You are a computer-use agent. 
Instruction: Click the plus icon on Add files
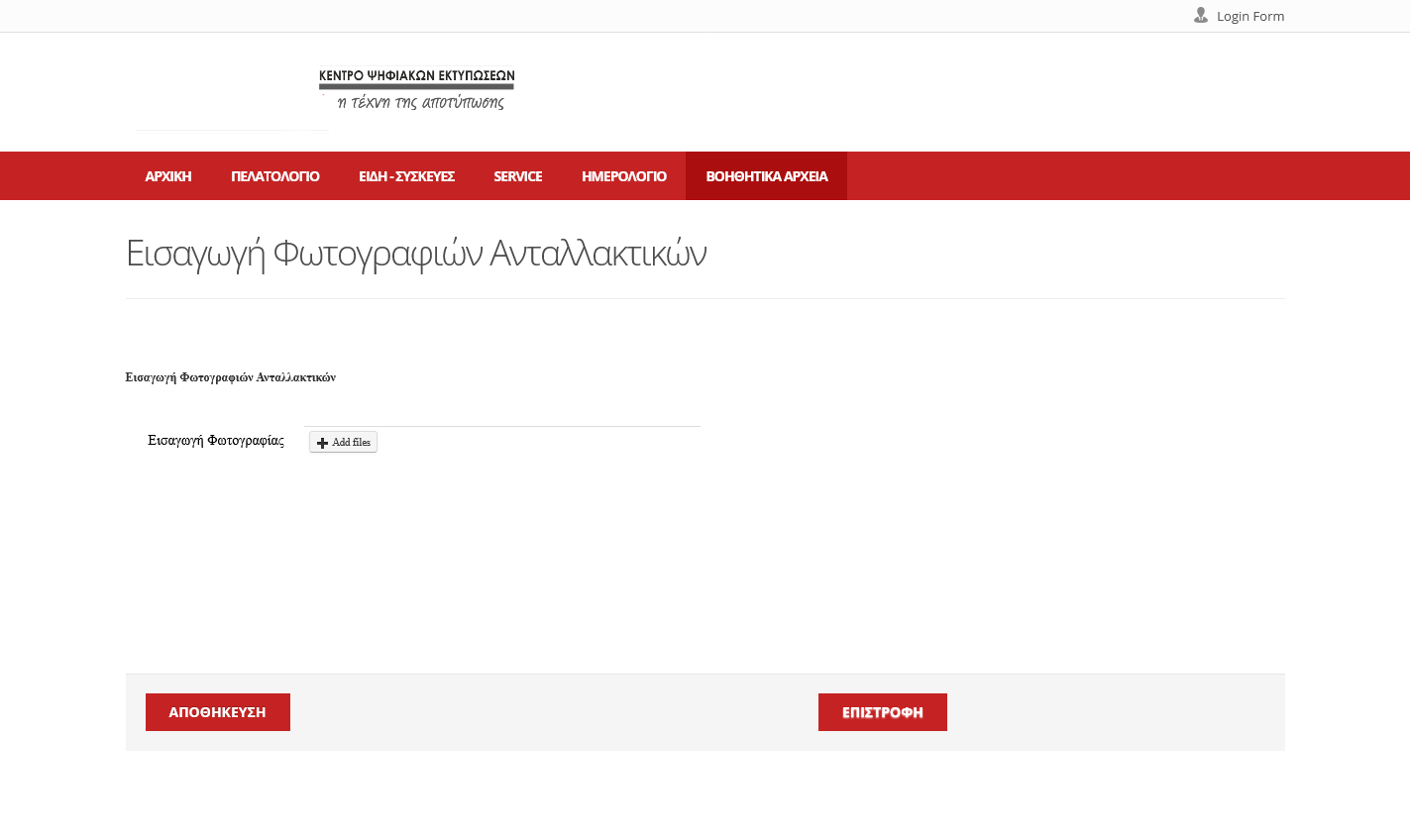click(322, 443)
